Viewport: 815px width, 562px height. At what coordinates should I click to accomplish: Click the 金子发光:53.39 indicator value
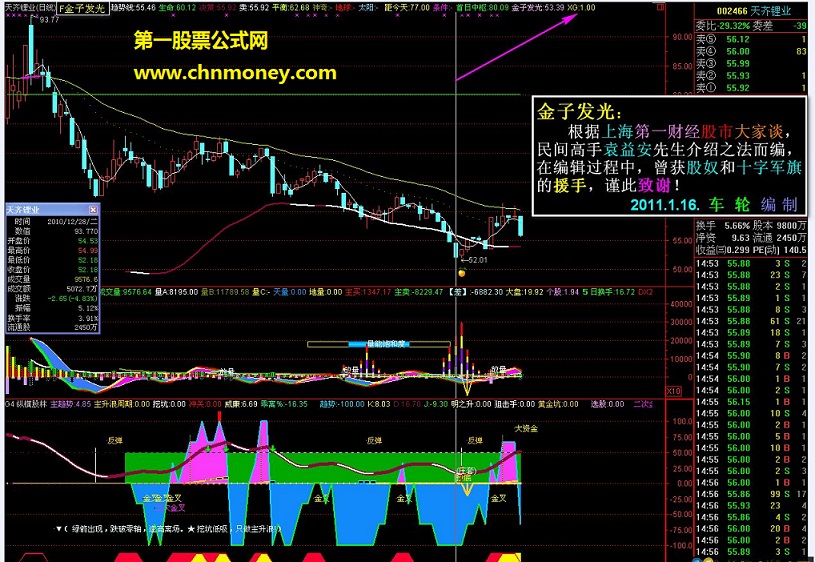coord(538,8)
